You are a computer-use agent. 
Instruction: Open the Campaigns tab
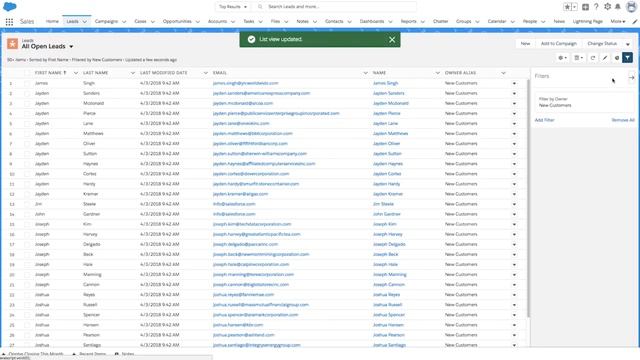(x=106, y=21)
